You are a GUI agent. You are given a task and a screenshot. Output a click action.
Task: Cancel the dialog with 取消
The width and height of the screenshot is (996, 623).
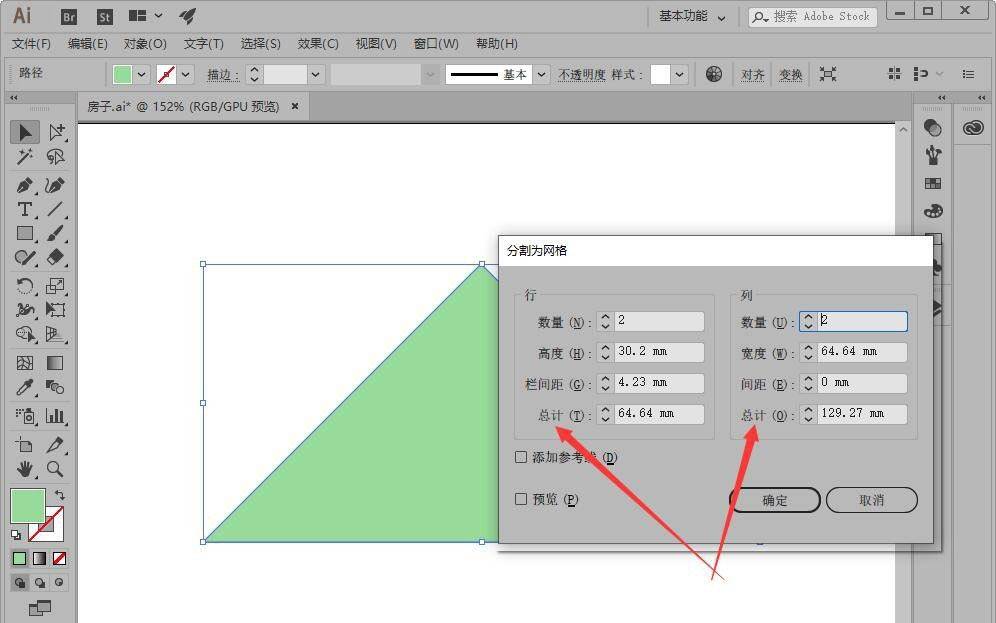pos(872,500)
